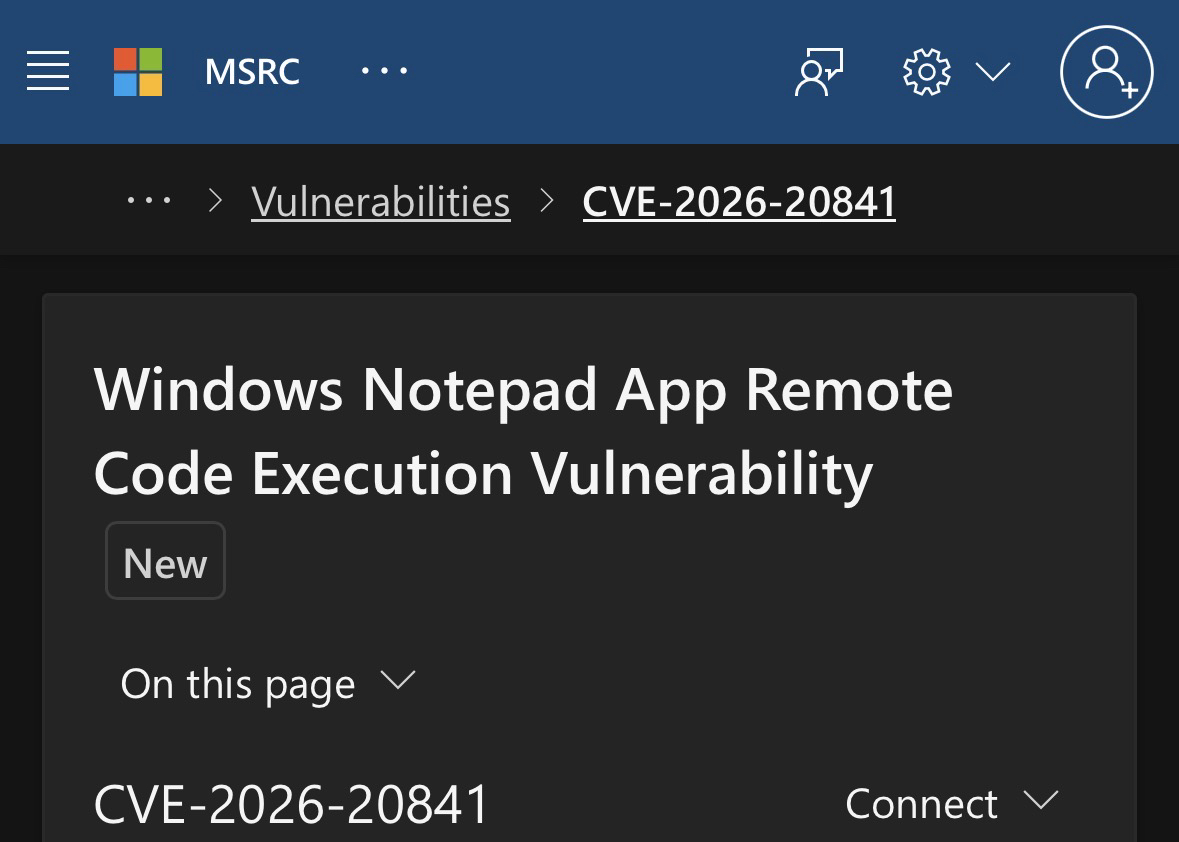Click the chevron next to Connect
Image resolution: width=1179 pixels, height=842 pixels.
(1041, 801)
